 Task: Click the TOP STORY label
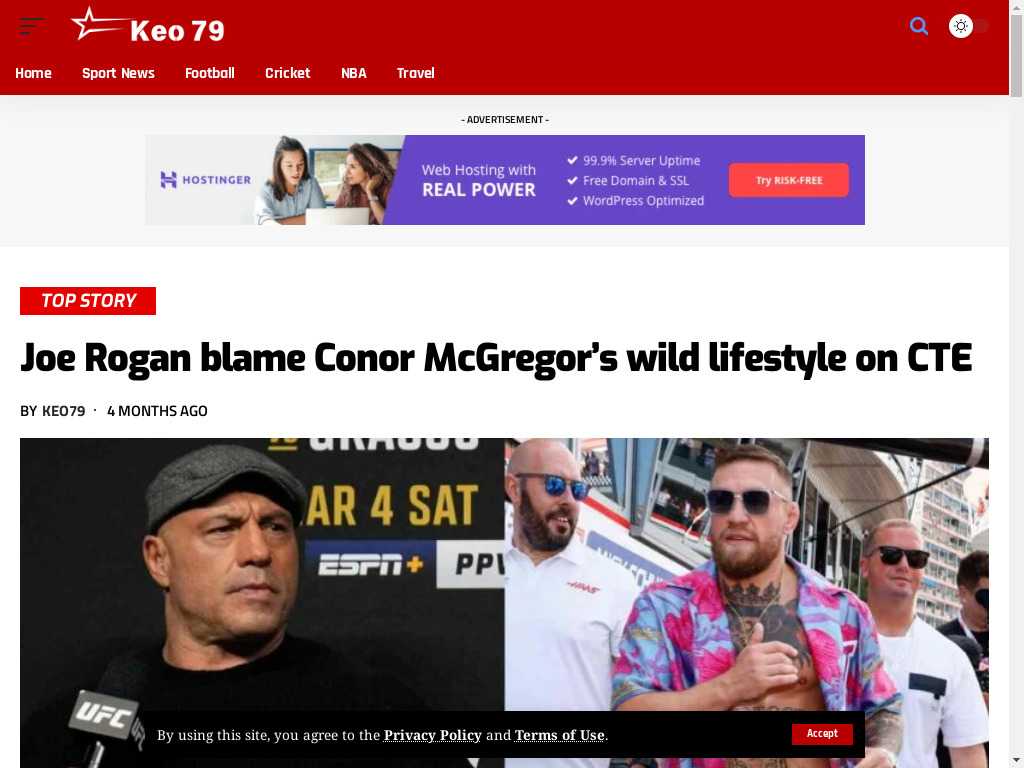click(88, 301)
